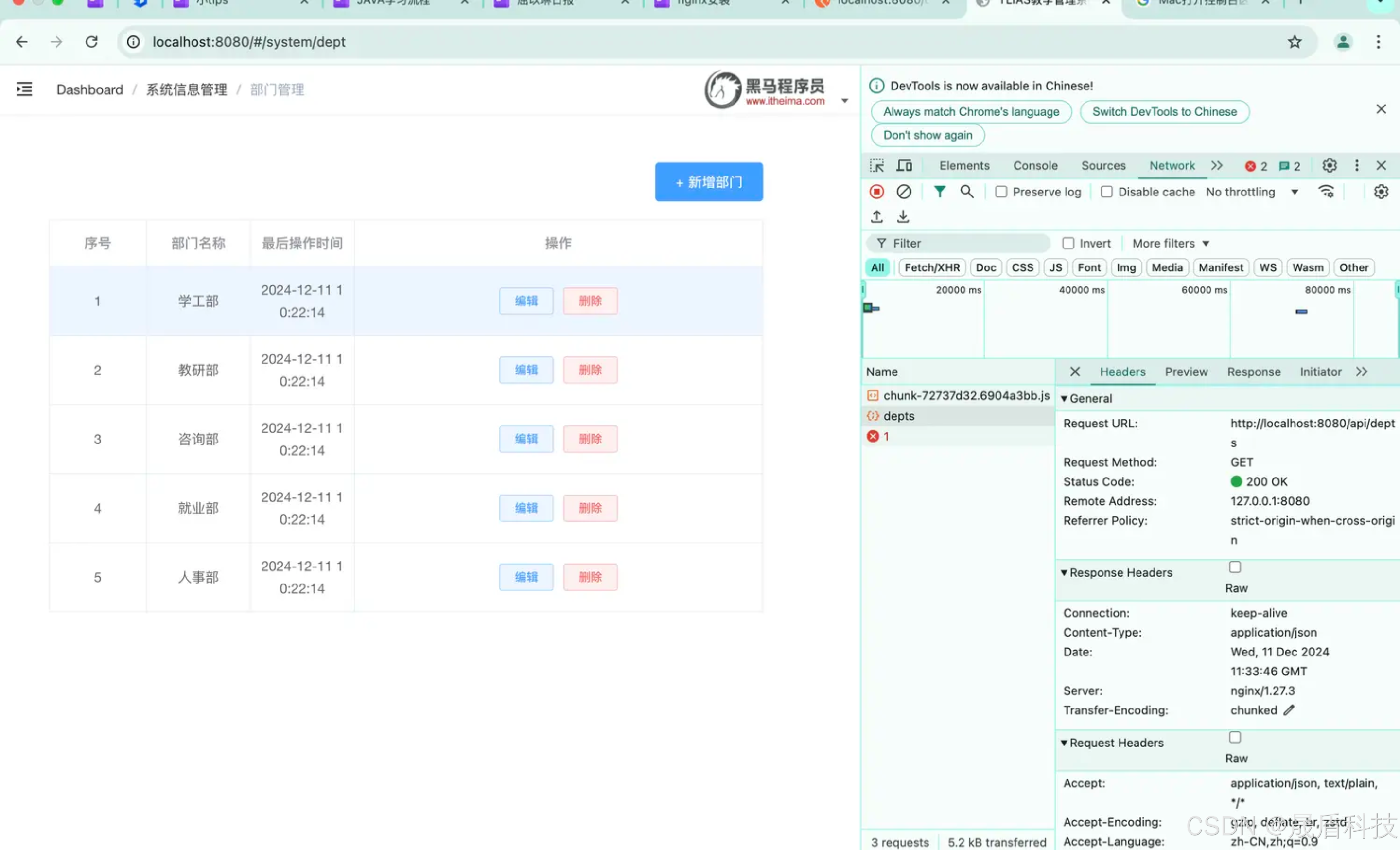Switch to the Console tab
This screenshot has height=850, width=1400.
tap(1034, 165)
